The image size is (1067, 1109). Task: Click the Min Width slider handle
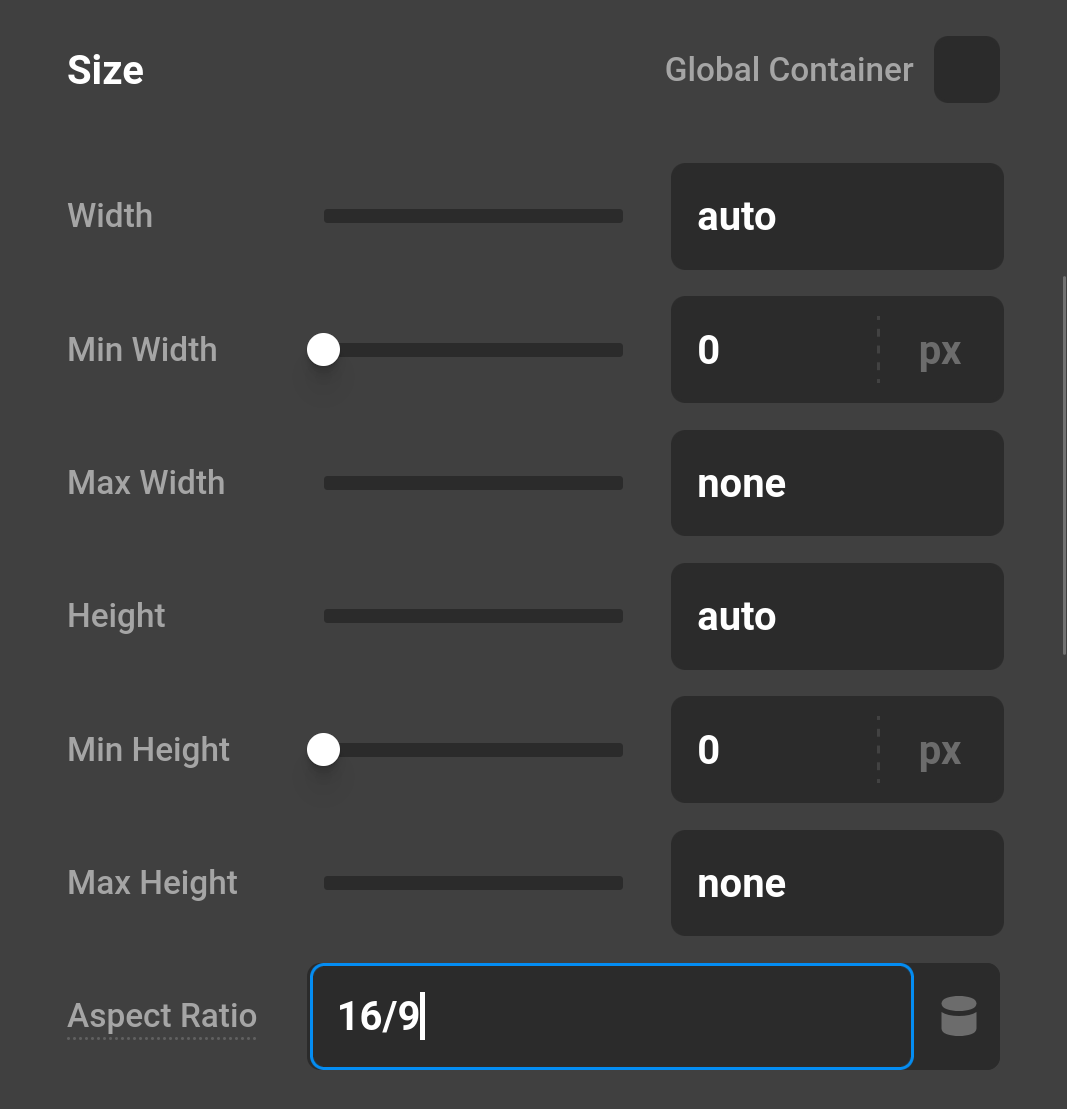pos(322,349)
